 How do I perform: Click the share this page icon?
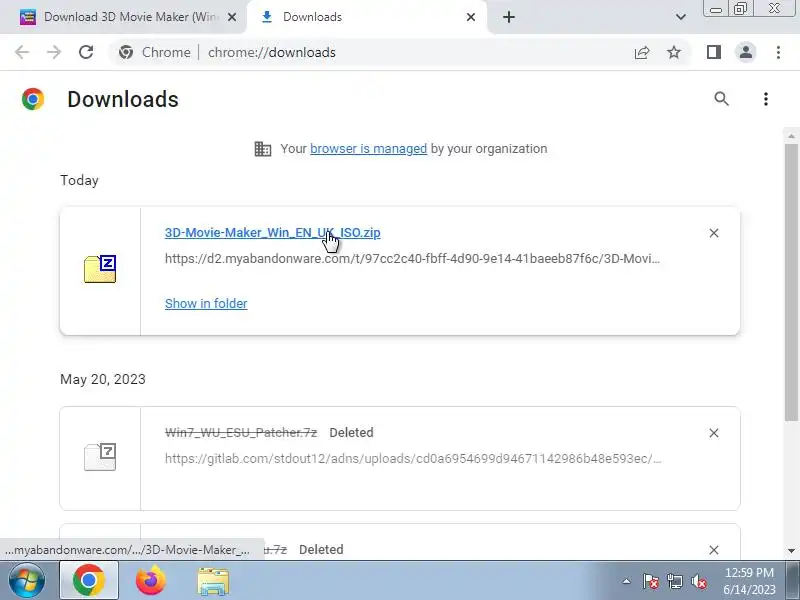pos(642,52)
